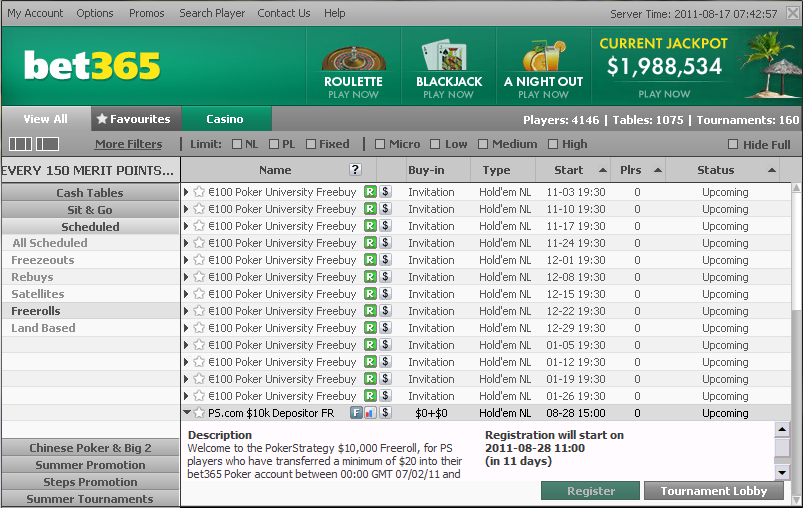Open the Roulette casino game icon
Viewport: 803px width, 508px height.
pyautogui.click(x=353, y=58)
